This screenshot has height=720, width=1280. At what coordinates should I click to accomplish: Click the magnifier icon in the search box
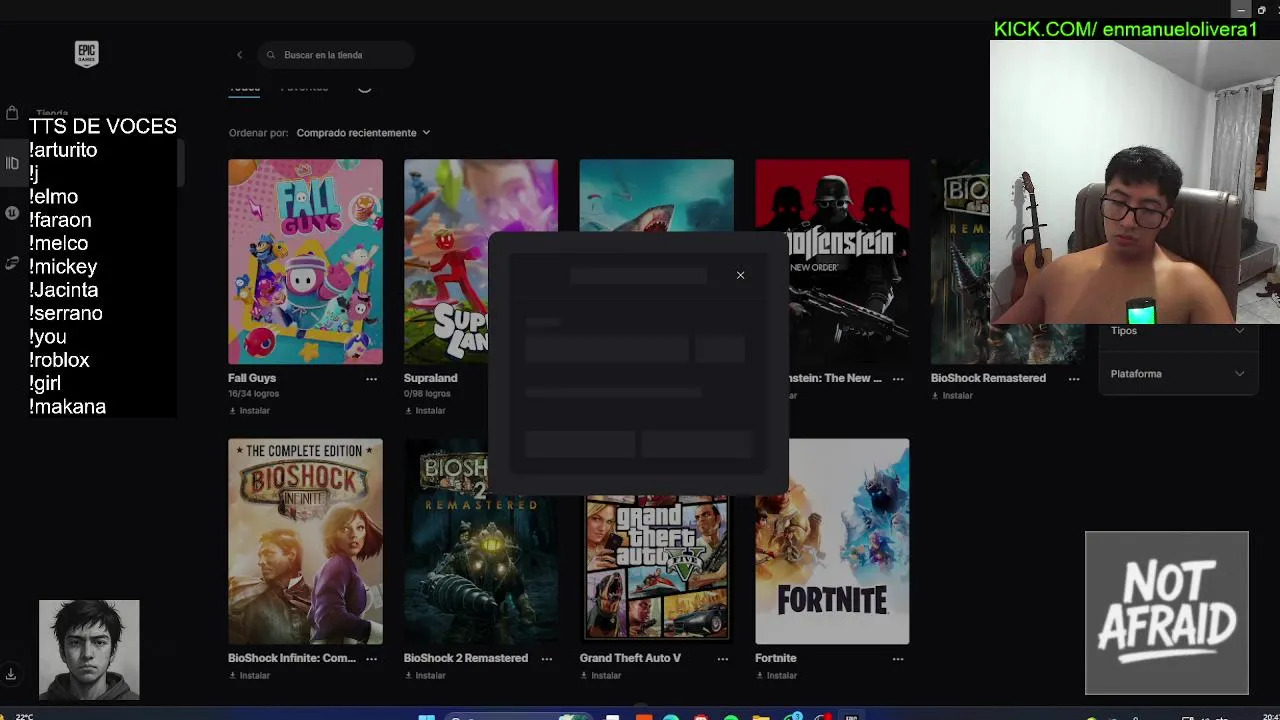[271, 55]
